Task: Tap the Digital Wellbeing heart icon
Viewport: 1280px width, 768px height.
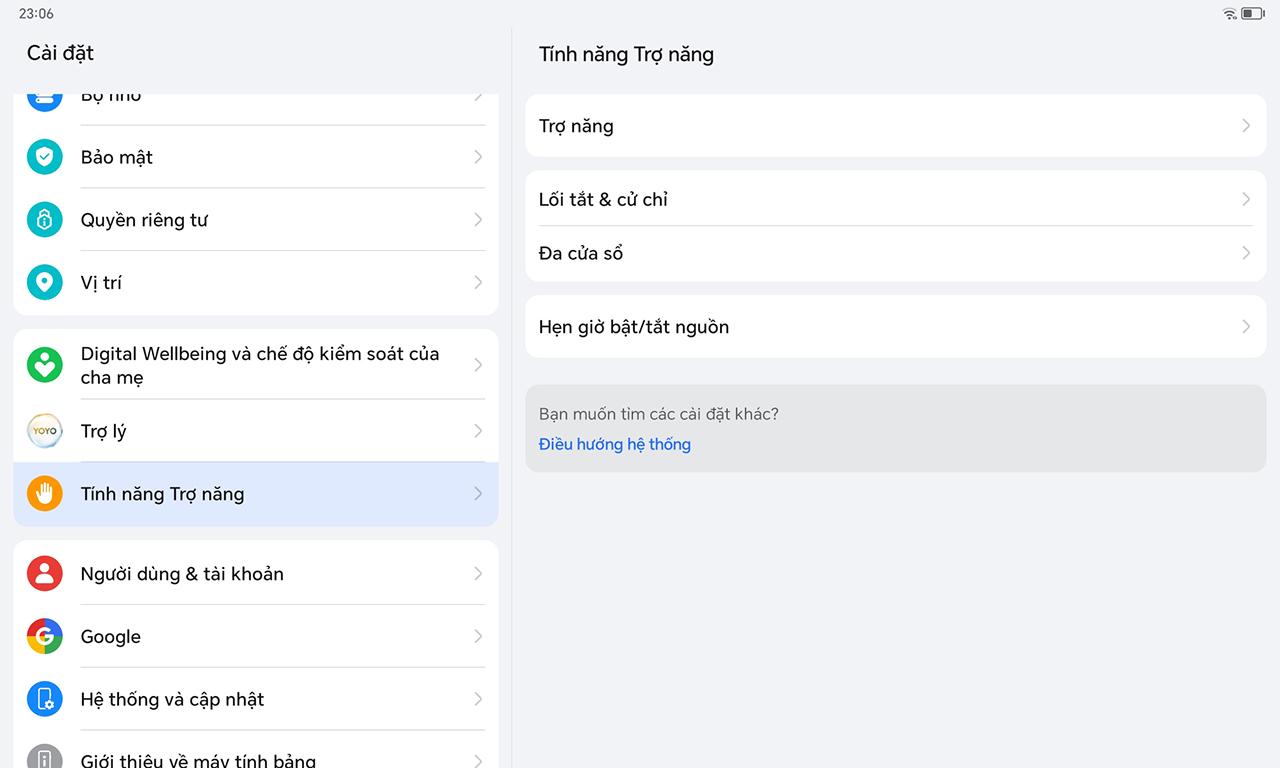Action: tap(44, 365)
